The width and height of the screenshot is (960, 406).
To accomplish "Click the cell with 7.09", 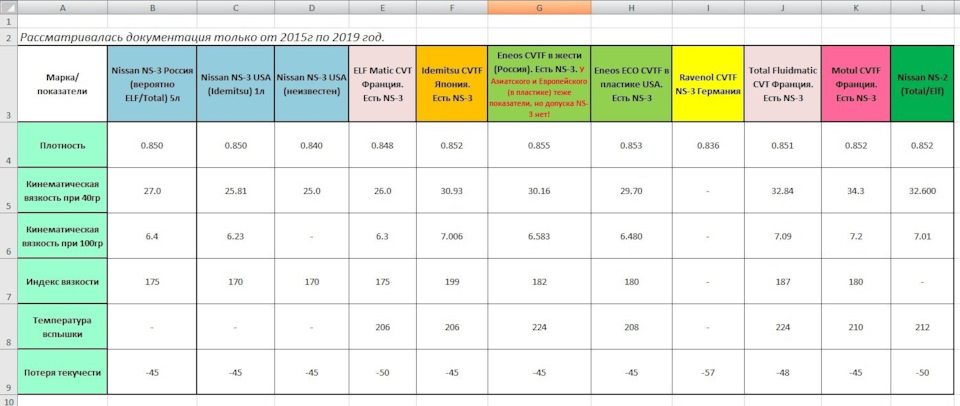I will (783, 236).
